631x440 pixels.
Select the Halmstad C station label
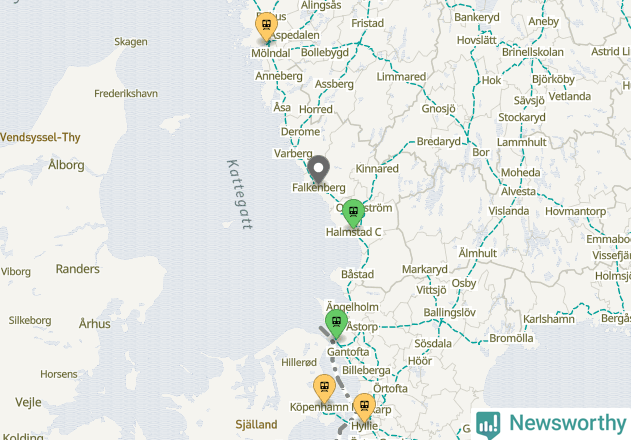point(353,232)
